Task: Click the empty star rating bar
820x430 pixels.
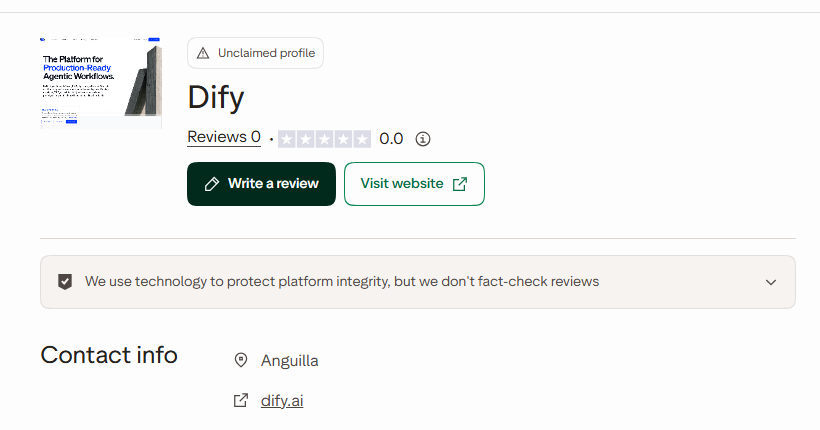Action: tap(324, 139)
